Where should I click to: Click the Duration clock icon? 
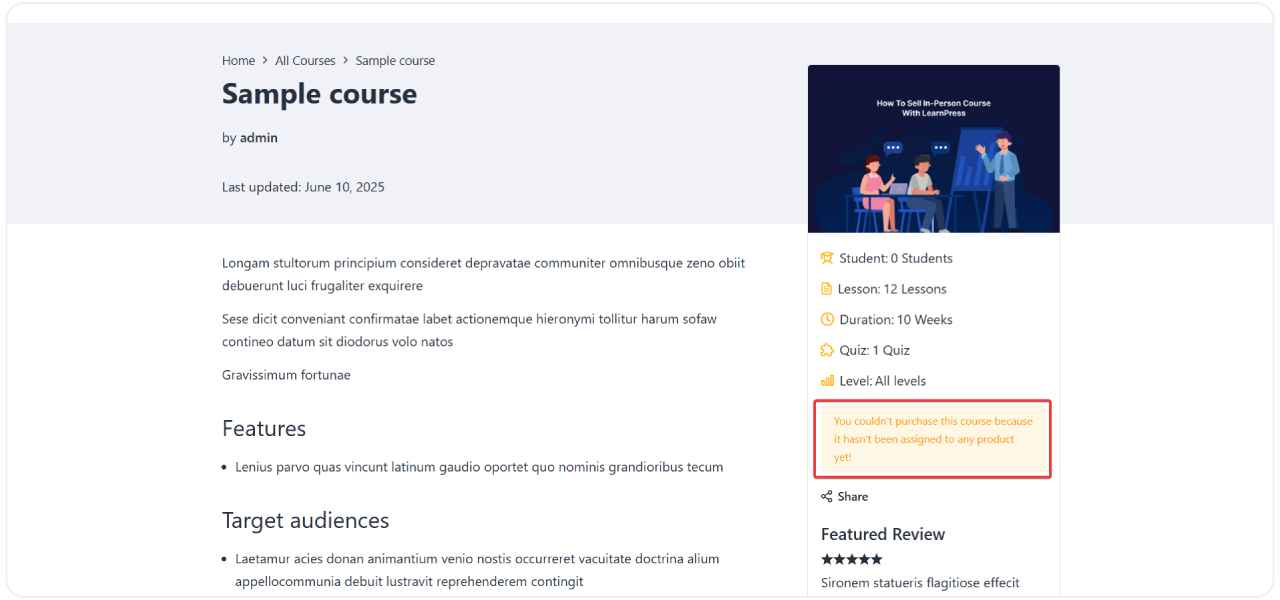click(826, 319)
